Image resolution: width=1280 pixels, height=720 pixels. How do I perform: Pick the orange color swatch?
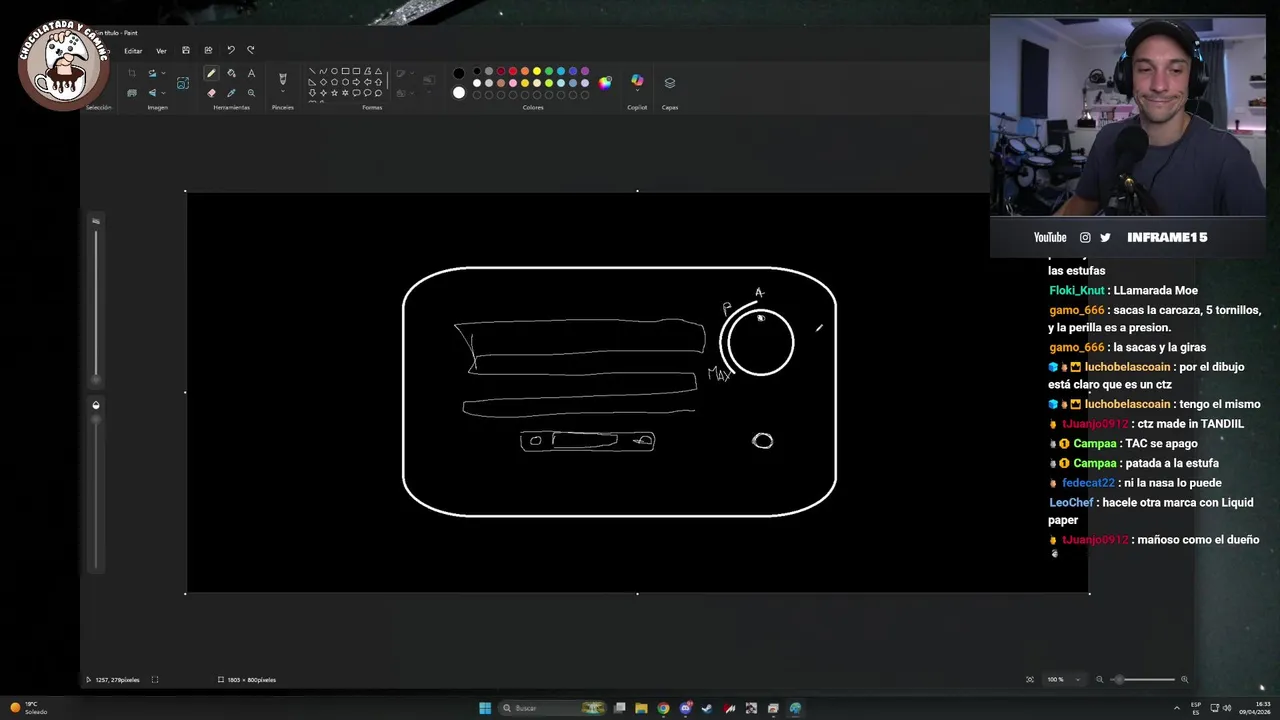(x=525, y=71)
